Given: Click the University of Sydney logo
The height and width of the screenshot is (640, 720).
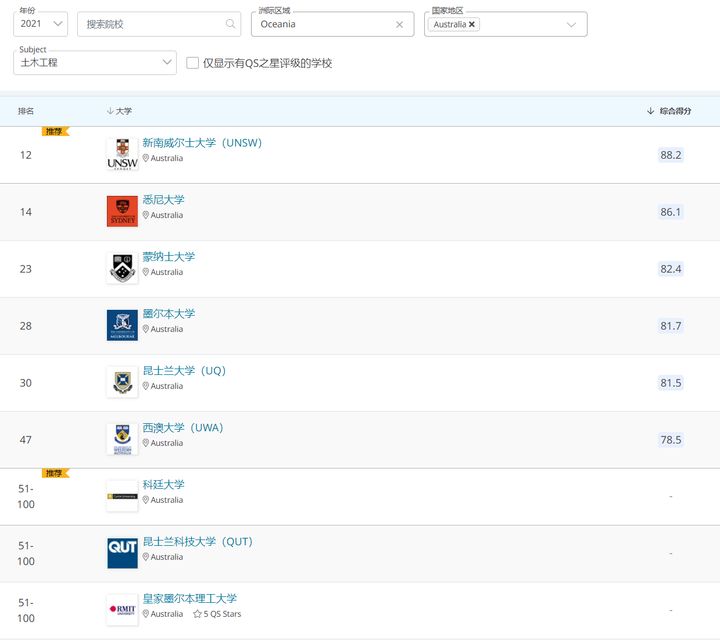Looking at the screenshot, I should tap(122, 211).
